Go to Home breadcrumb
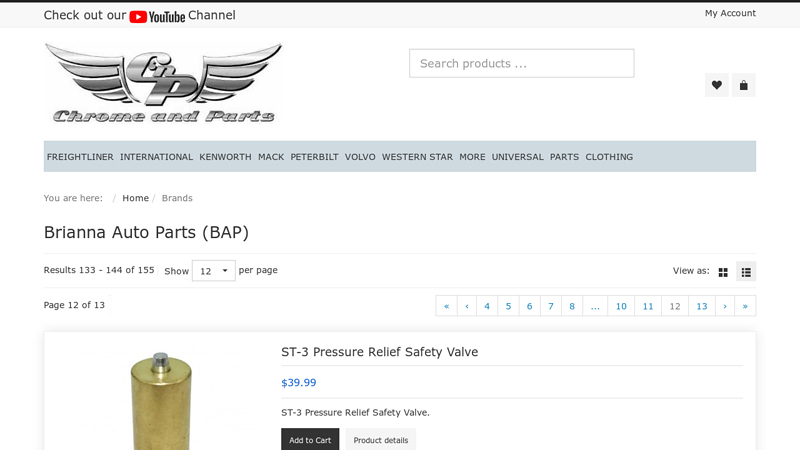This screenshot has width=800, height=450. click(135, 198)
